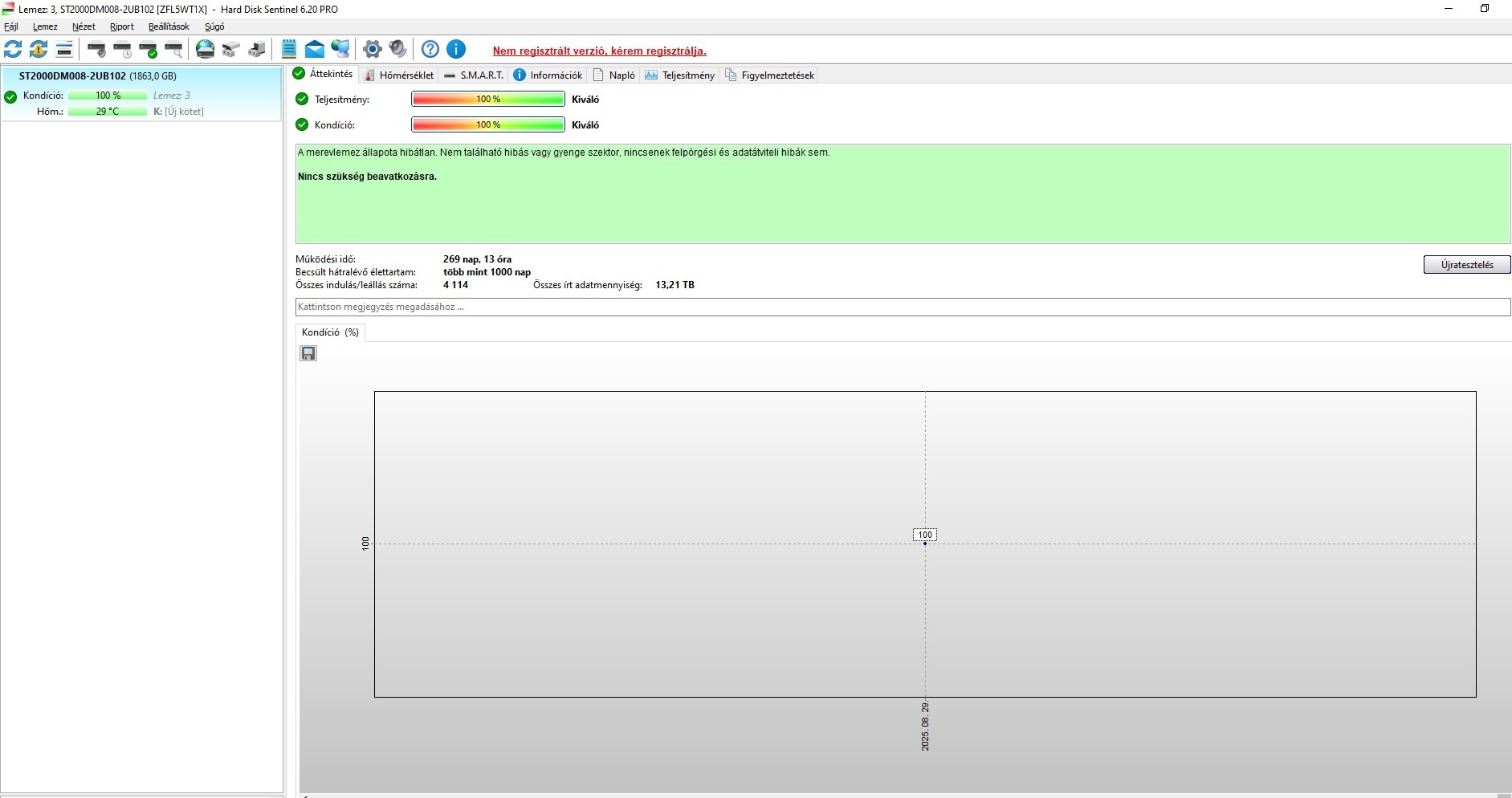Open the Beállítások menu
The image size is (1512, 798).
[x=169, y=26]
